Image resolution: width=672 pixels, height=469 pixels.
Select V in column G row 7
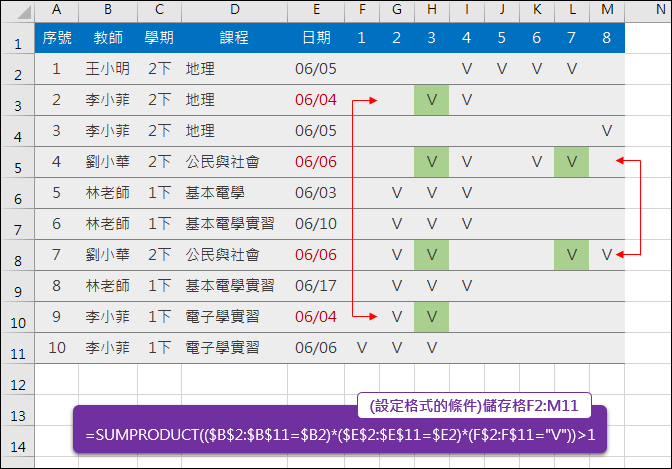(x=397, y=224)
